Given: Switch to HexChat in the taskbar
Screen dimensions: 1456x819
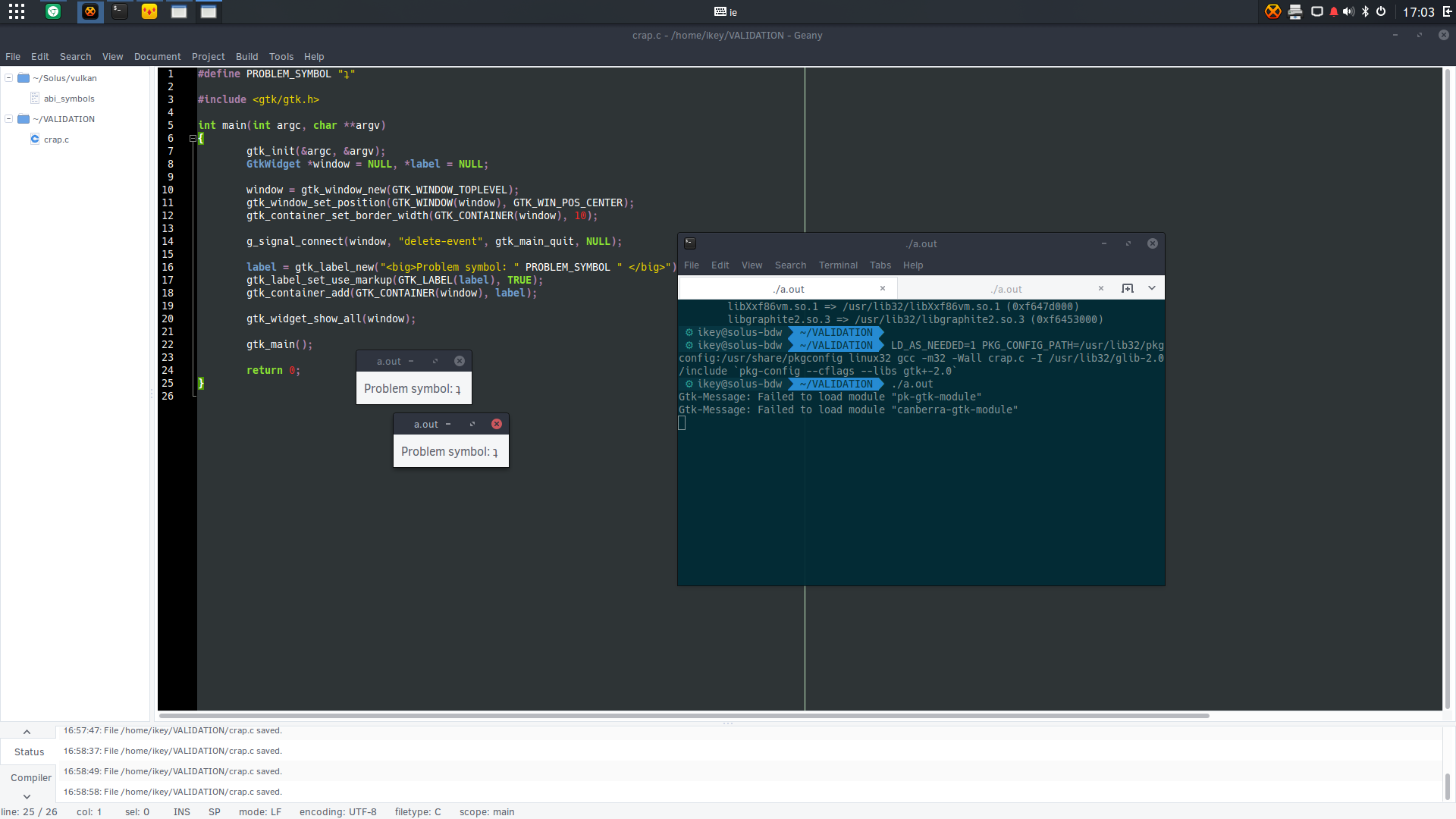Looking at the screenshot, I should click(90, 11).
